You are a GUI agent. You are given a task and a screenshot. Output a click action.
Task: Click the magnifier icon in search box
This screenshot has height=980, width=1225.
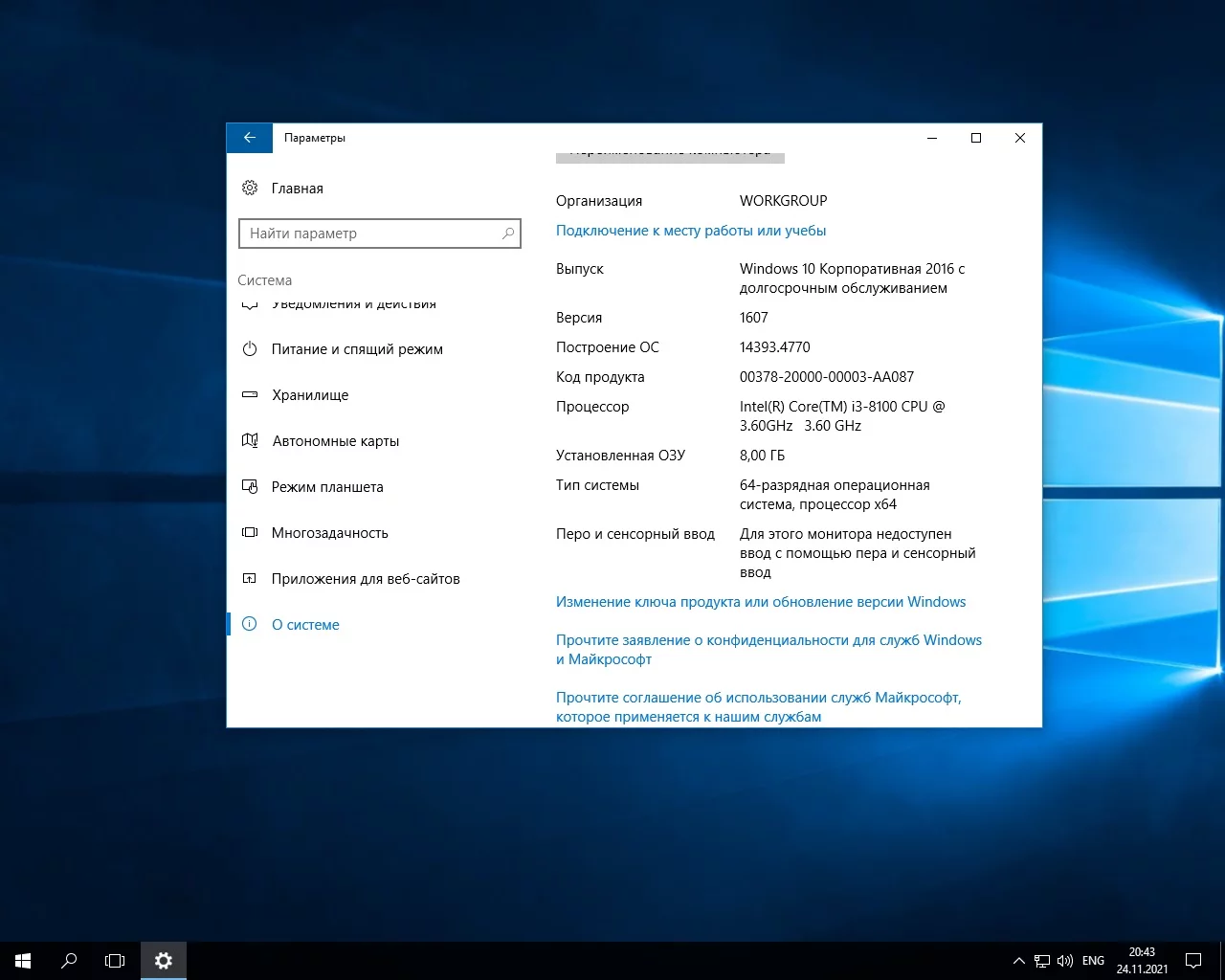pyautogui.click(x=508, y=234)
